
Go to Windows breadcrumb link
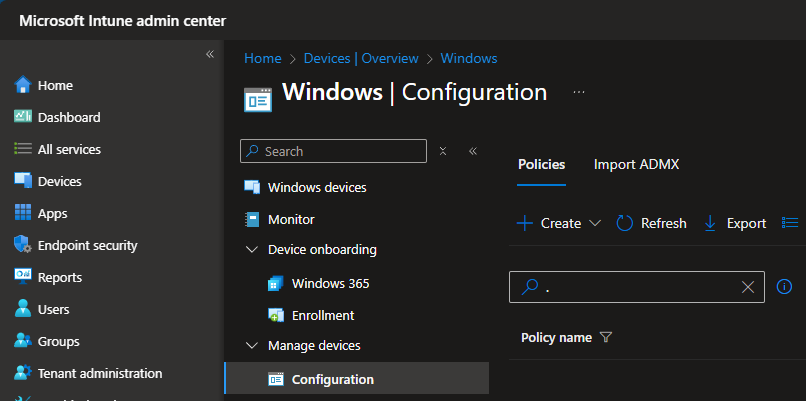point(469,58)
